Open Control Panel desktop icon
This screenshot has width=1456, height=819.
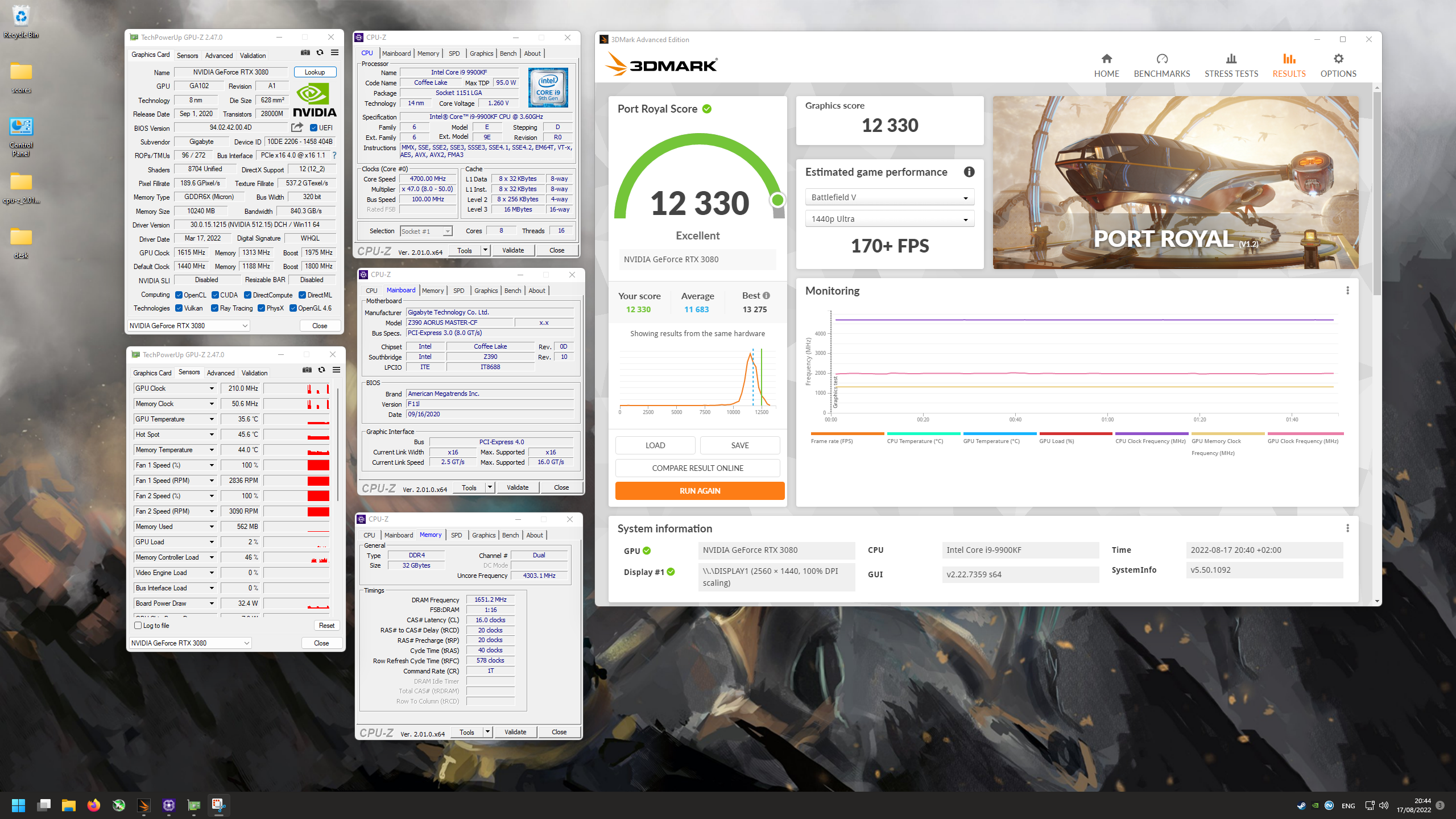pos(21,136)
